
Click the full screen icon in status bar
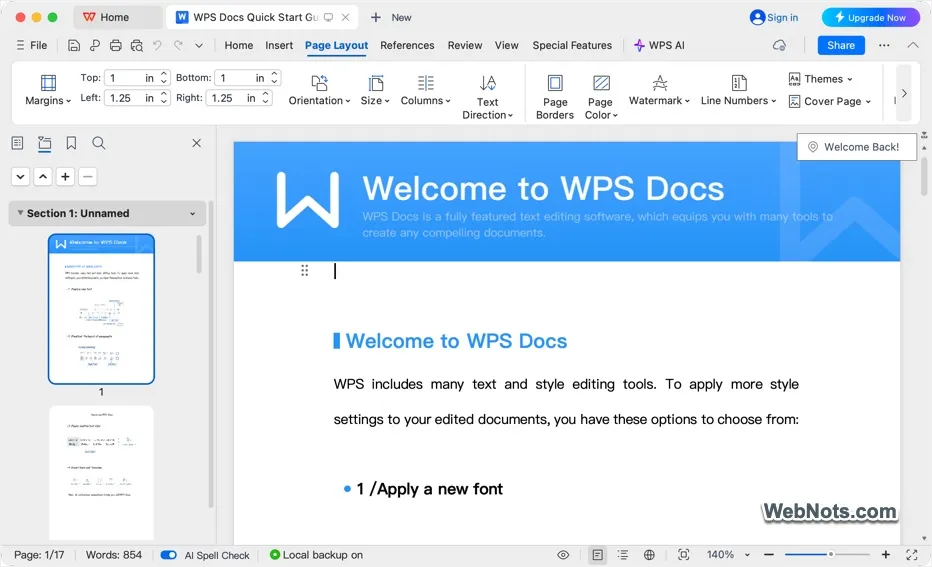click(911, 555)
